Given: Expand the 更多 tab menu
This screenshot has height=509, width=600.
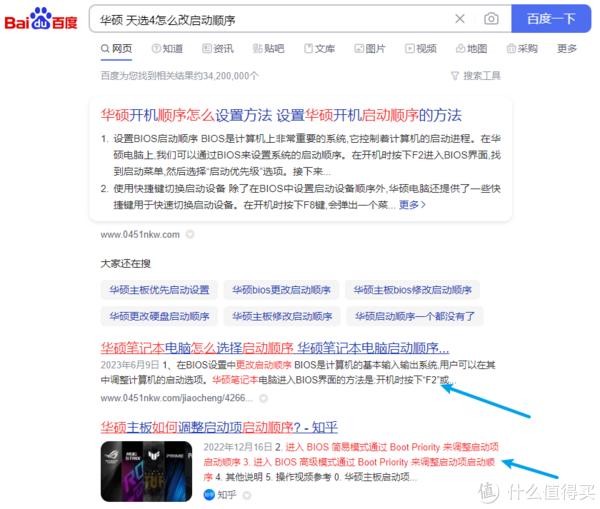Looking at the screenshot, I should tap(567, 49).
